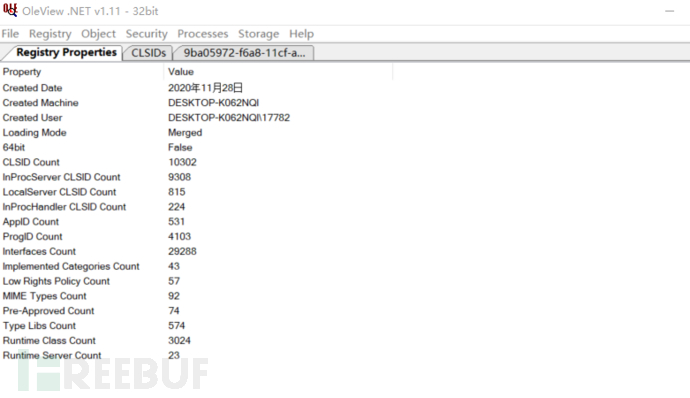Open the File menu
Screen dimensions: 690x398
coord(10,34)
